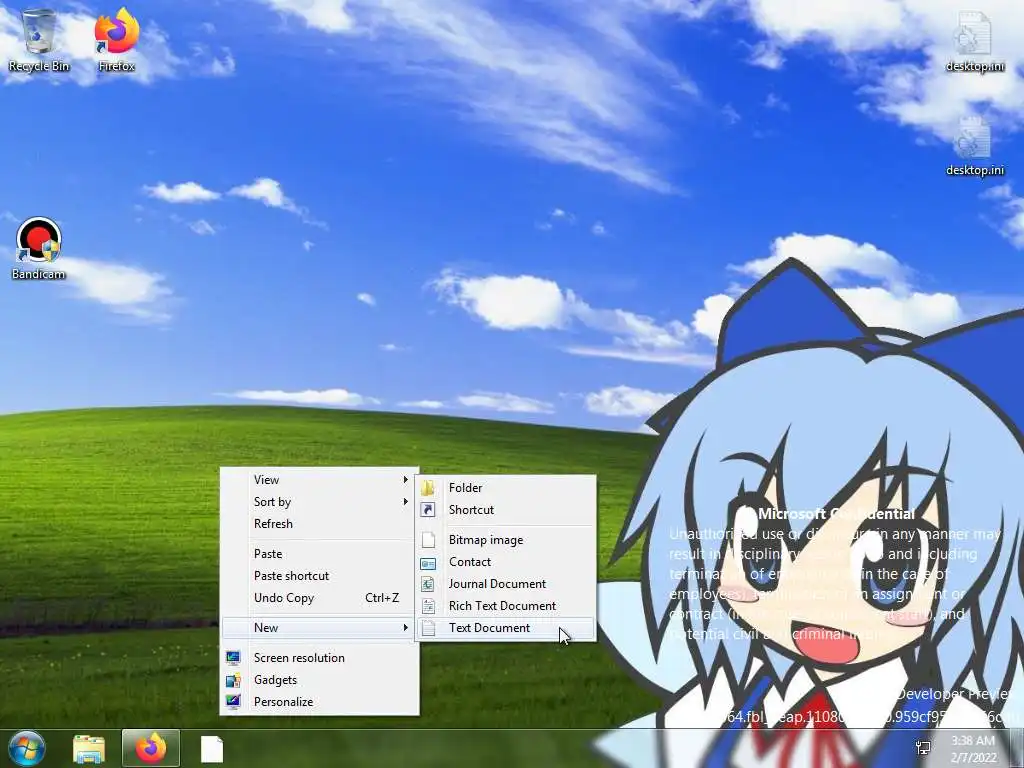Image resolution: width=1024 pixels, height=768 pixels.
Task: Click the blank document taskbar icon
Action: [x=212, y=750]
